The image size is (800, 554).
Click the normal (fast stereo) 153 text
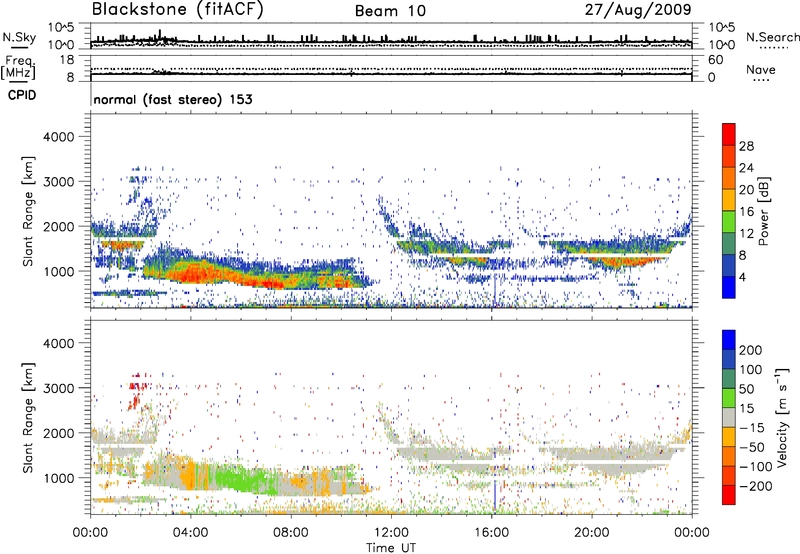[x=173, y=99]
